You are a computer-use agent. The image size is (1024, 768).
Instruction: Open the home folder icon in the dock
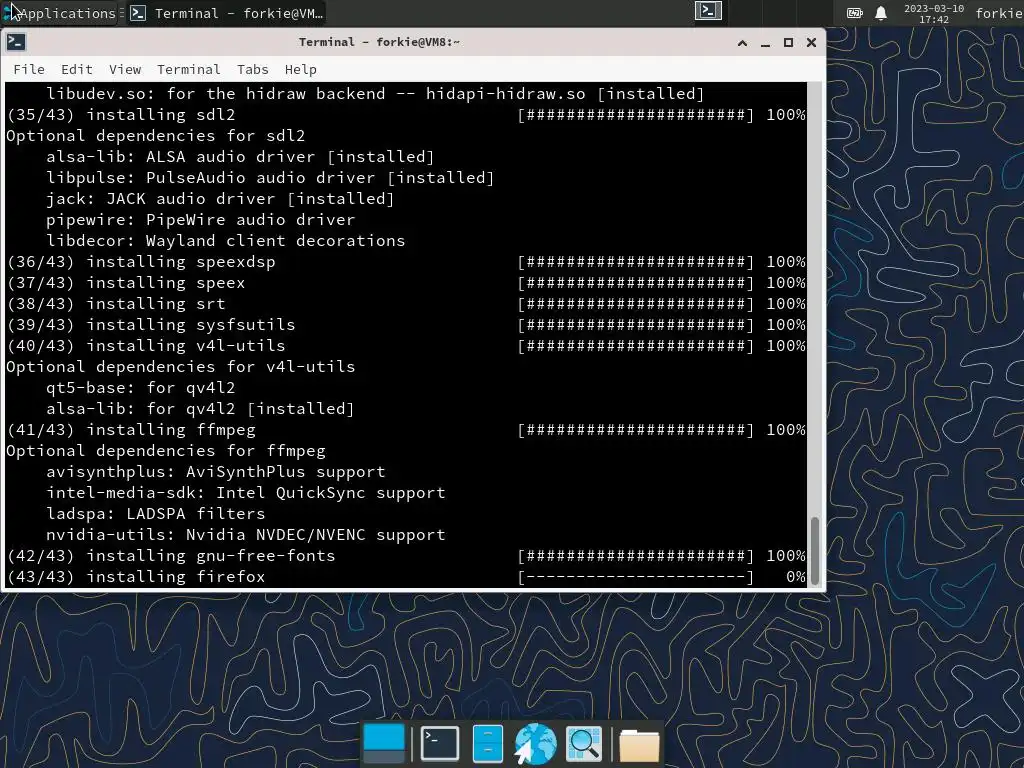coord(639,744)
